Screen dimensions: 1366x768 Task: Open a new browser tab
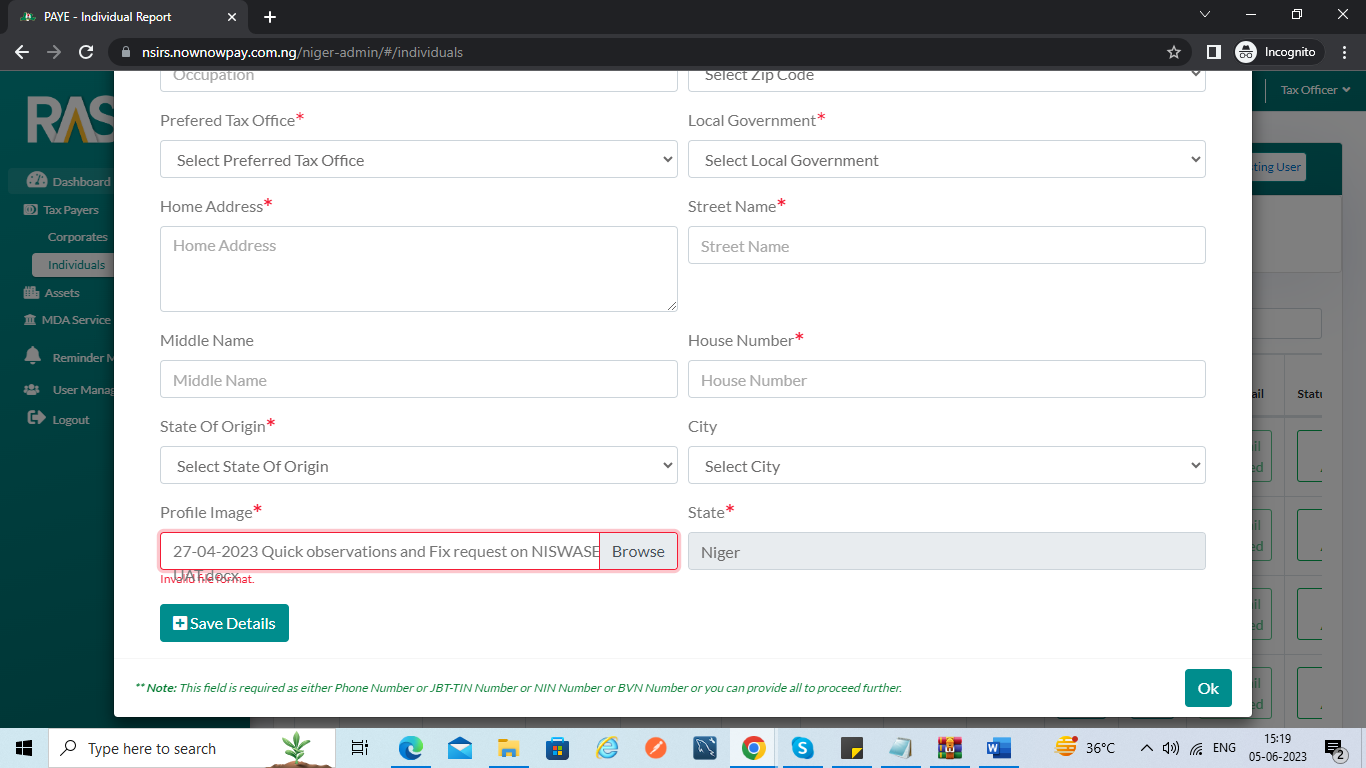pos(270,17)
